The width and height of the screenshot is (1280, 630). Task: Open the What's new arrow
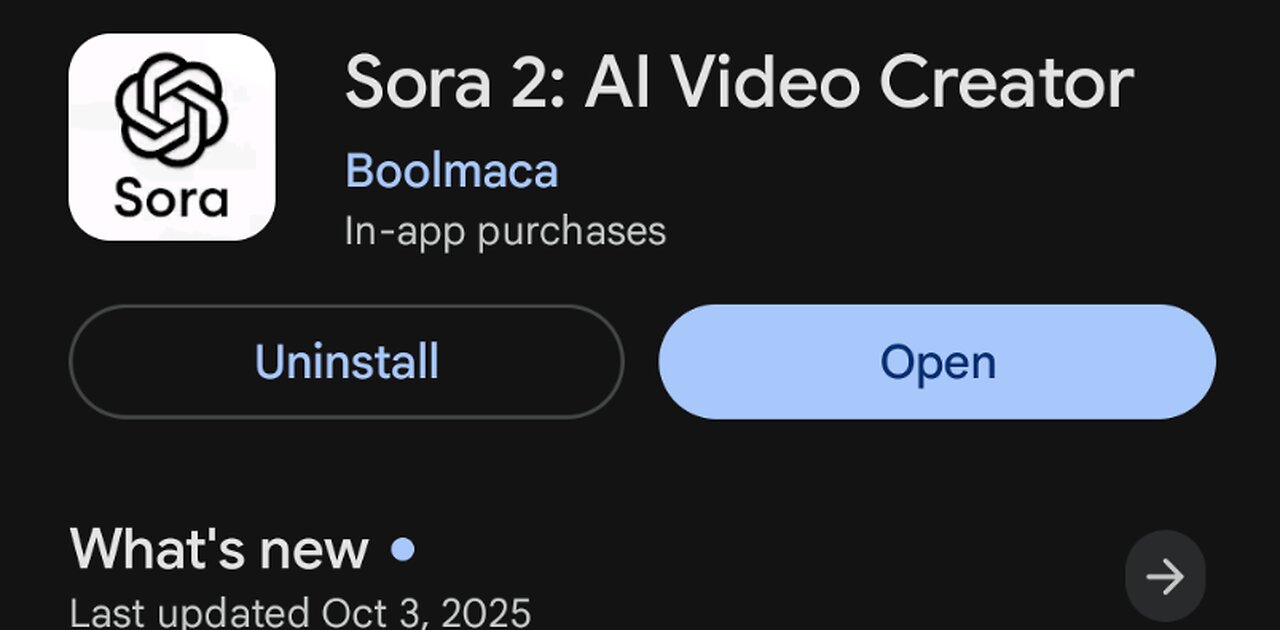pos(1165,576)
